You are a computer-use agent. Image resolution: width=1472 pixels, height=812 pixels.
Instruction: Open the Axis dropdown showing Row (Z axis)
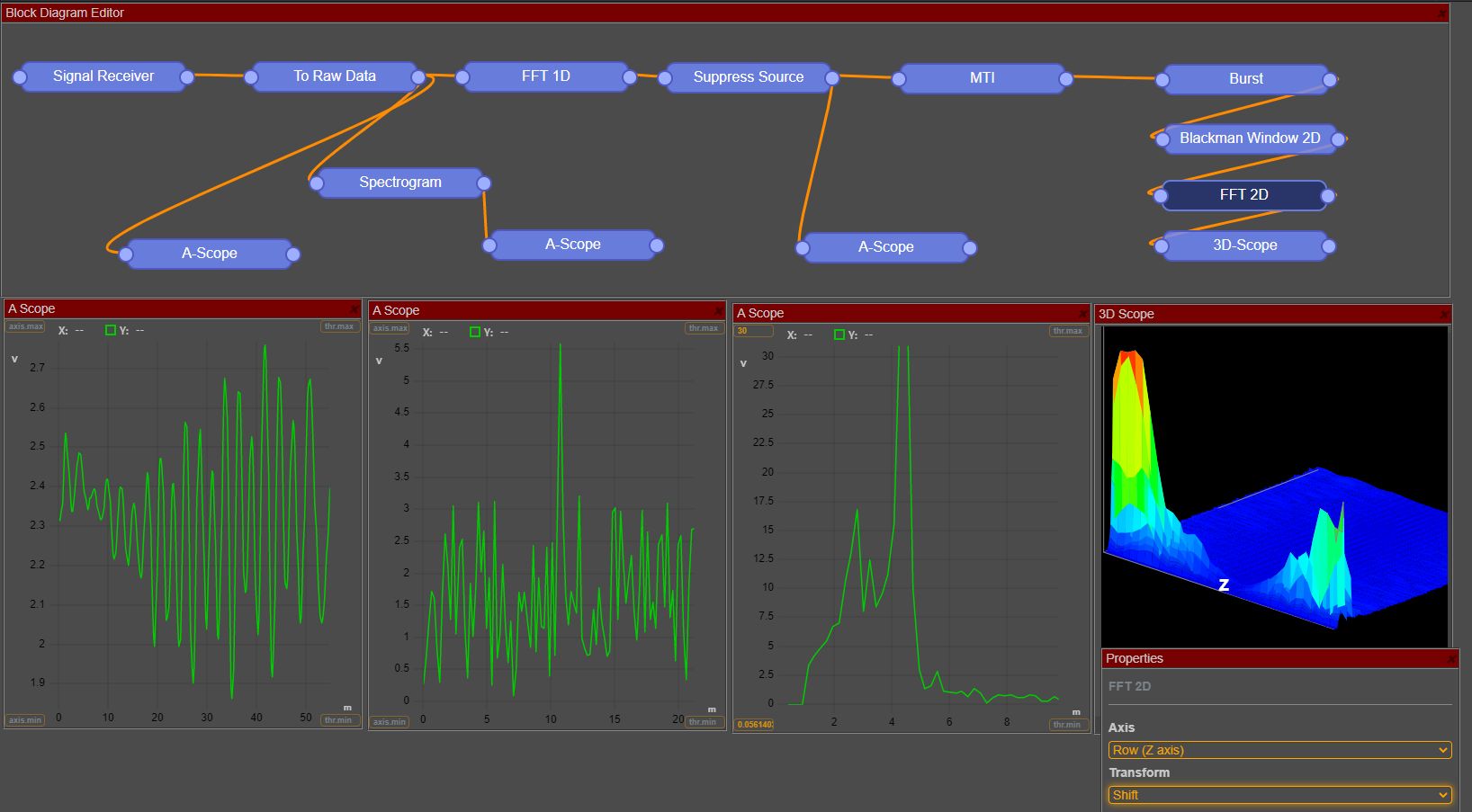[1279, 750]
